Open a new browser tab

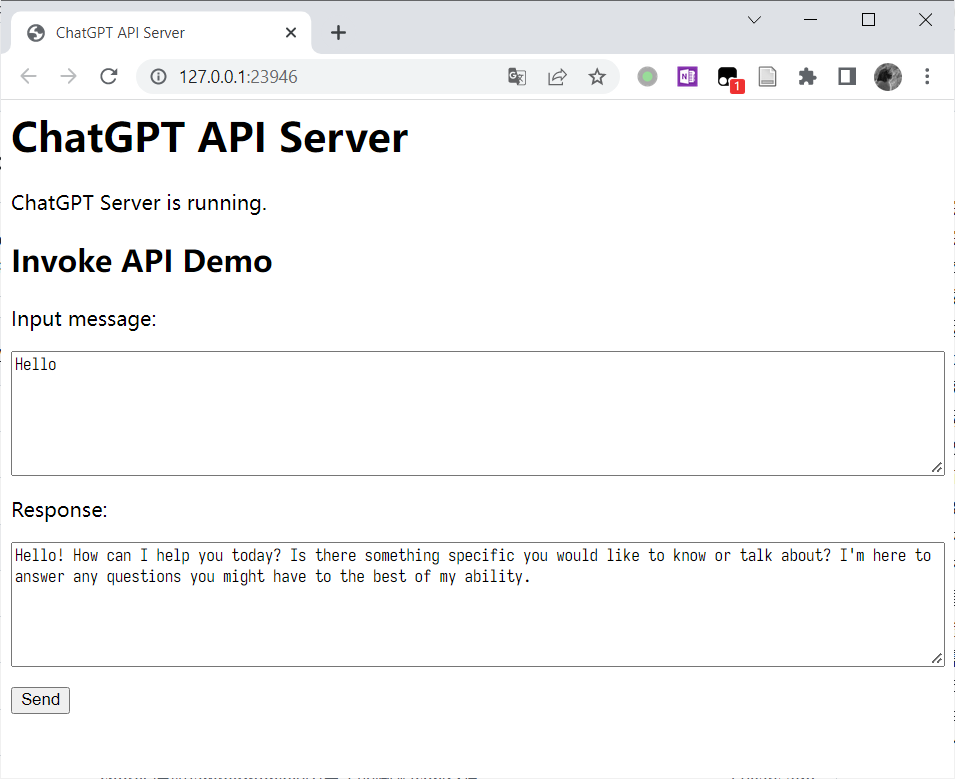pos(338,32)
